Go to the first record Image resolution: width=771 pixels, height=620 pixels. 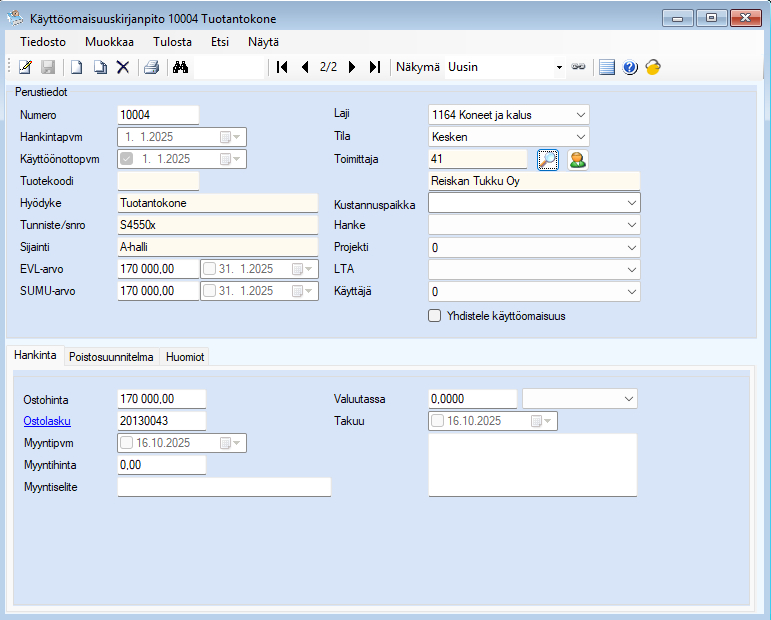[x=282, y=67]
